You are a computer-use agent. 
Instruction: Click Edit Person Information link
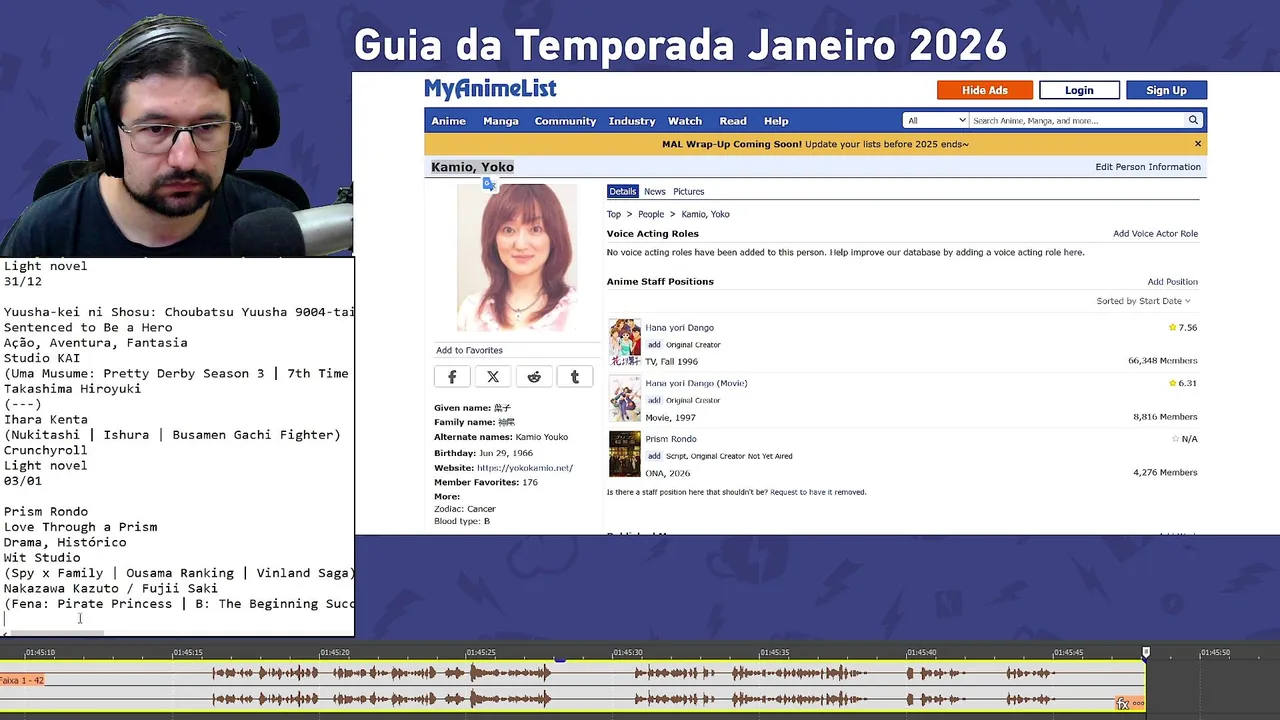1148,167
